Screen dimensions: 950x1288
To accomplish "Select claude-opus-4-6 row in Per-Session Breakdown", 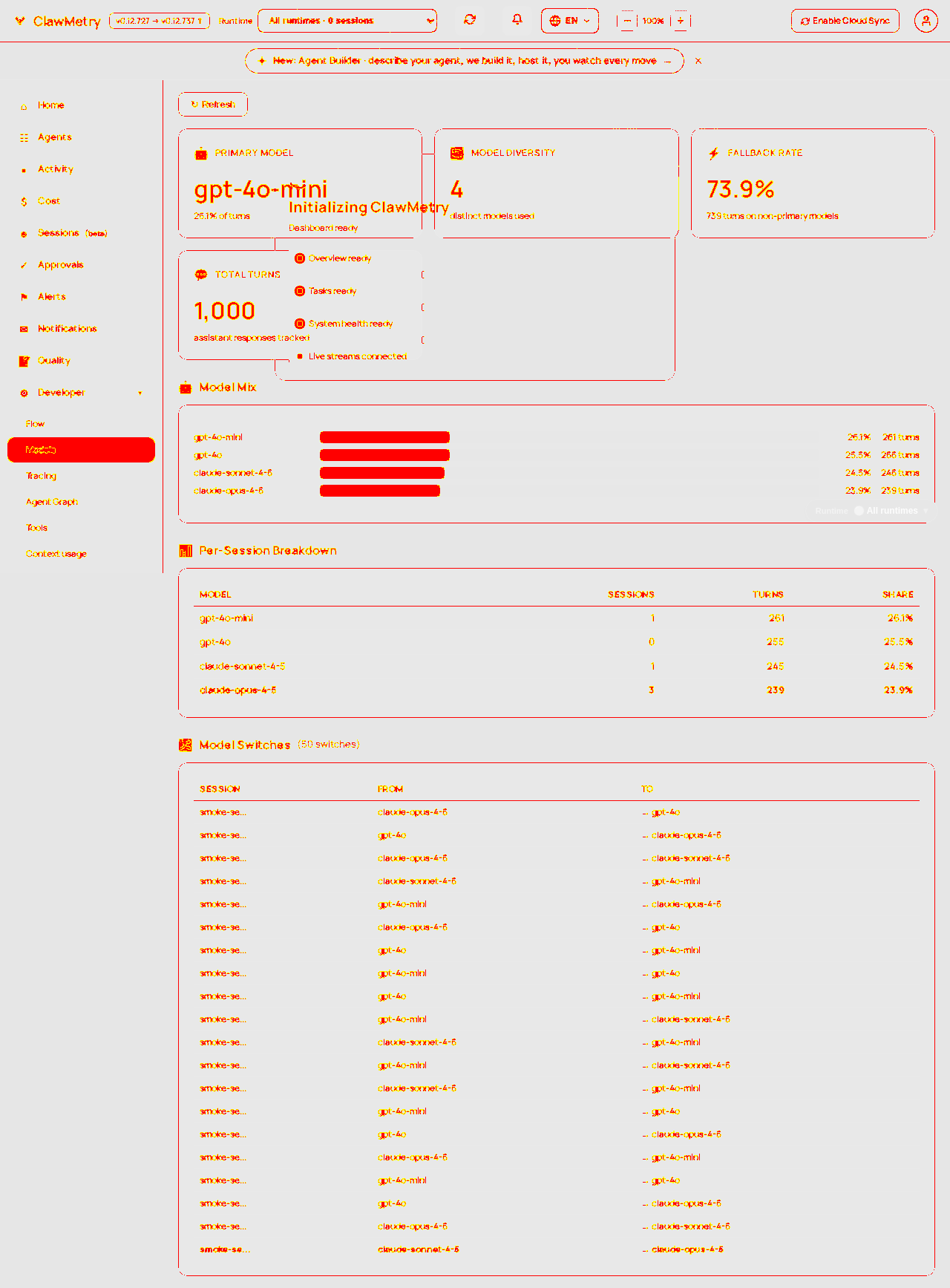I will click(557, 690).
